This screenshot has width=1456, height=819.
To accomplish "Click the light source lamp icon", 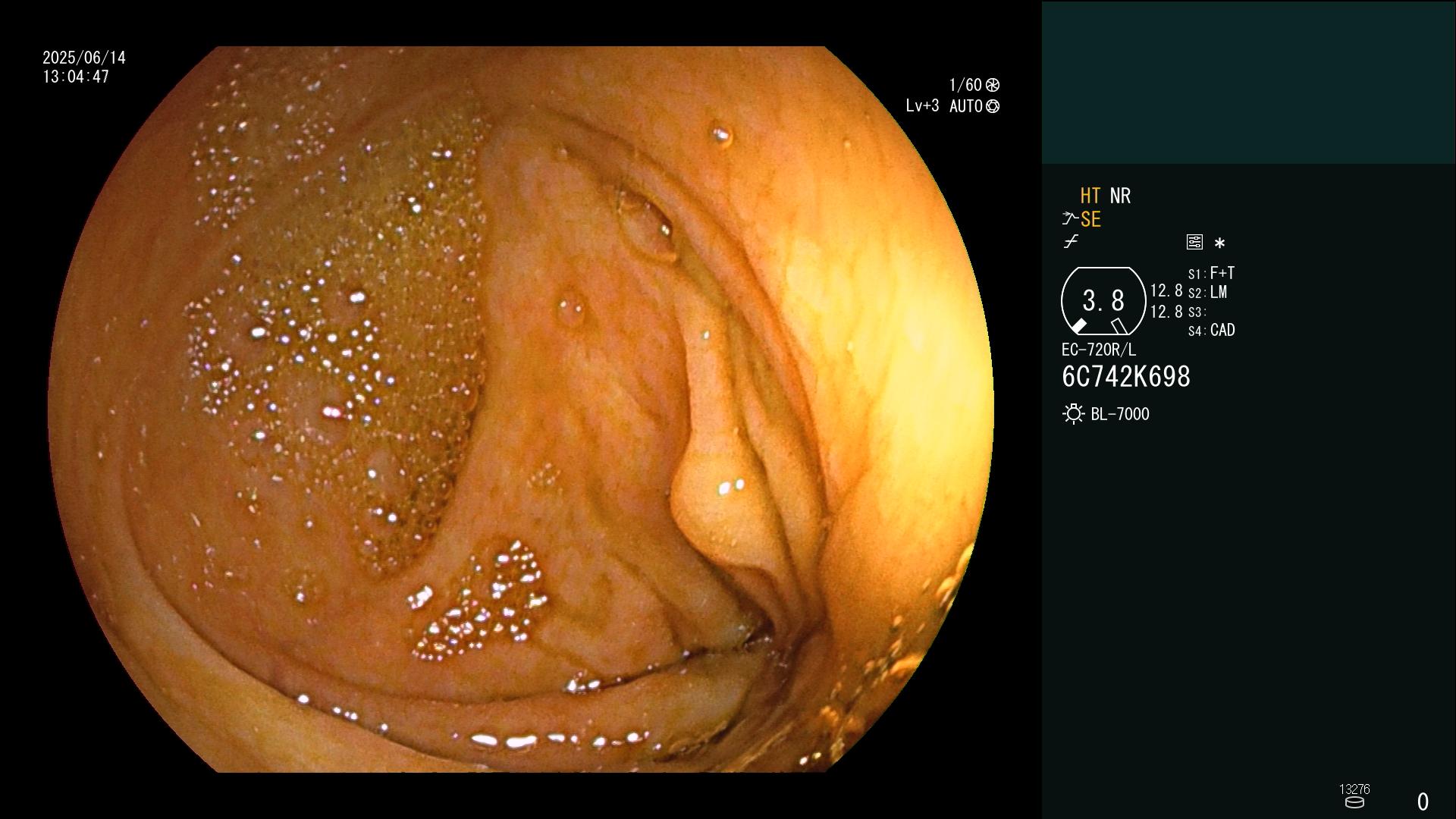I will click(x=1073, y=414).
